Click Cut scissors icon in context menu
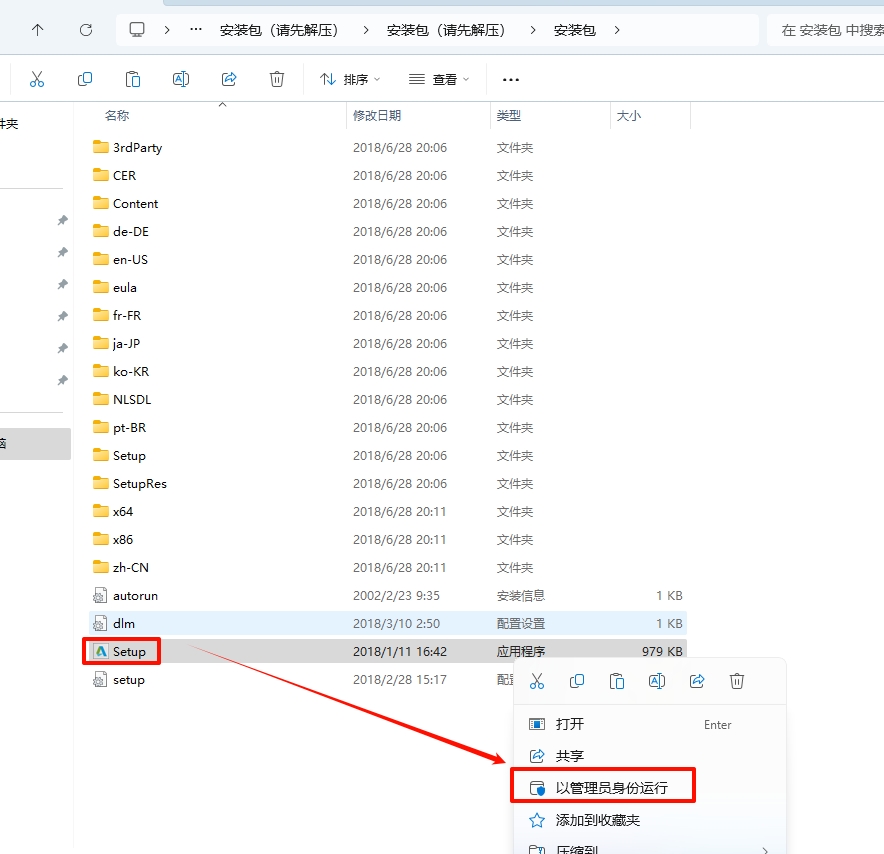 click(537, 681)
